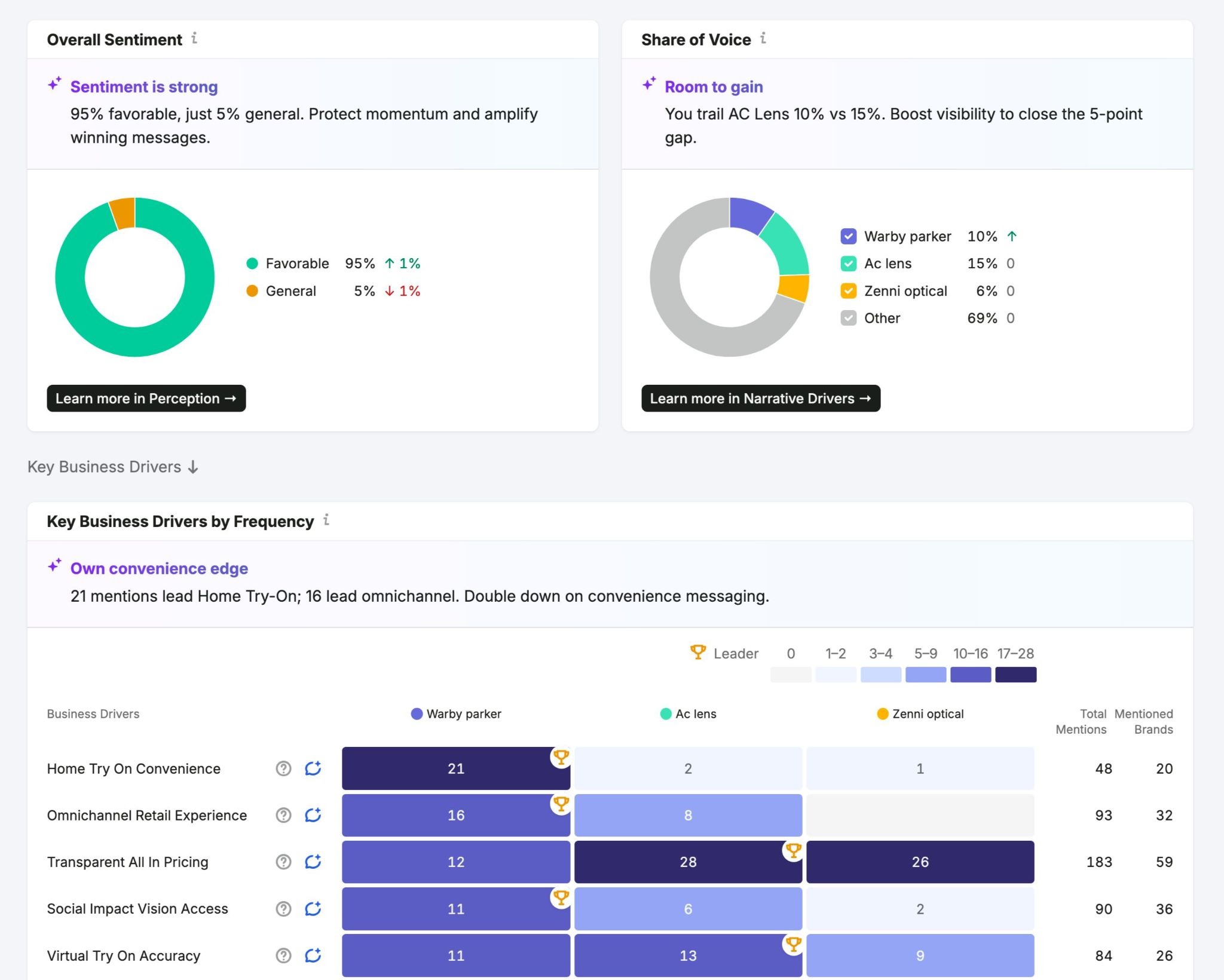Select Warby parker 12 Transparent Pricing cell
Screen dimensions: 1224x980
point(456,862)
